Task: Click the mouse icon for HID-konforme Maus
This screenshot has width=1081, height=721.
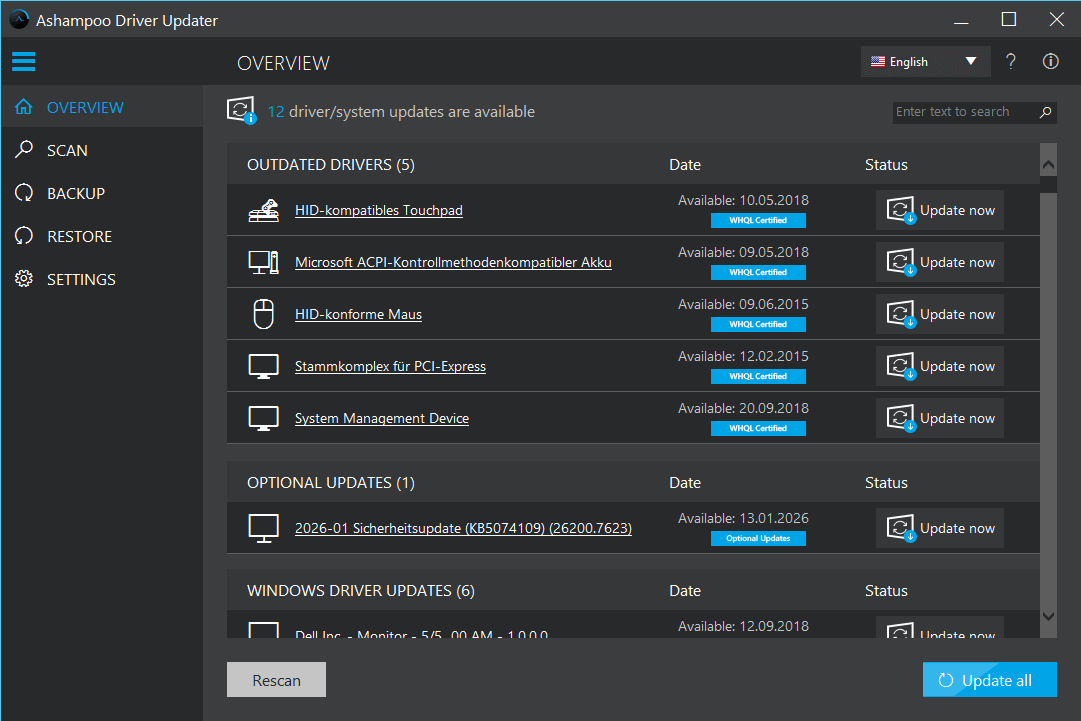Action: 263,315
